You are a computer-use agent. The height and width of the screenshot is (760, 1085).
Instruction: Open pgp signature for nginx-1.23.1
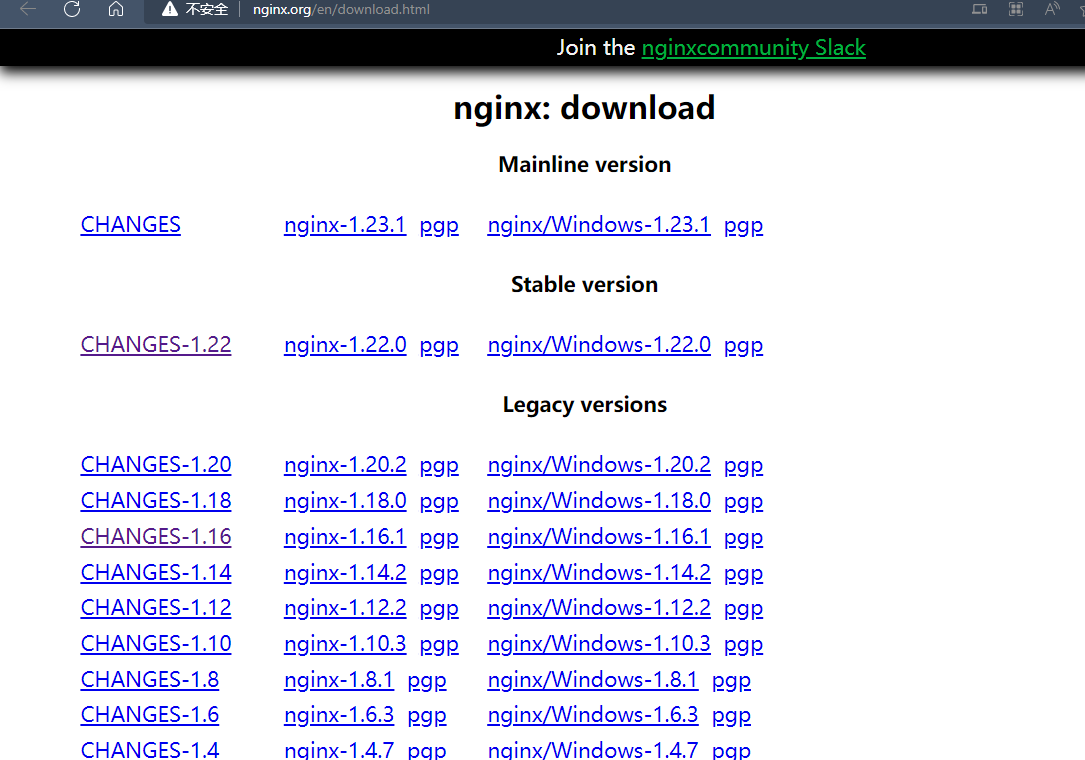pos(439,226)
